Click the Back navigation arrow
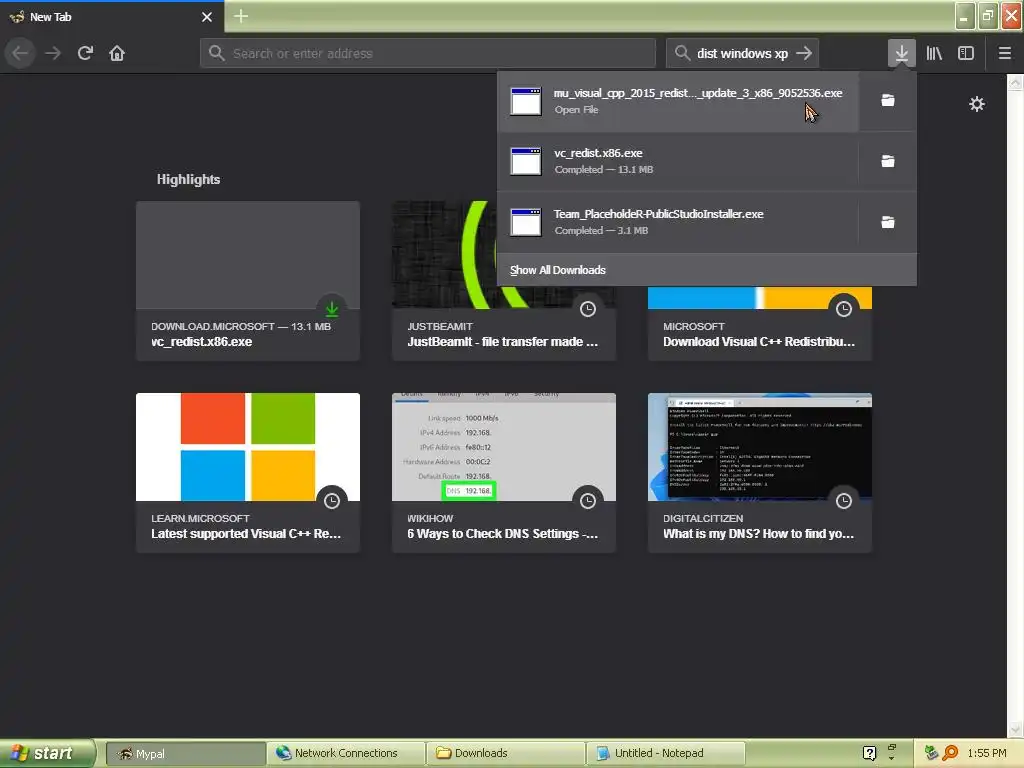The width and height of the screenshot is (1024, 768). click(20, 53)
